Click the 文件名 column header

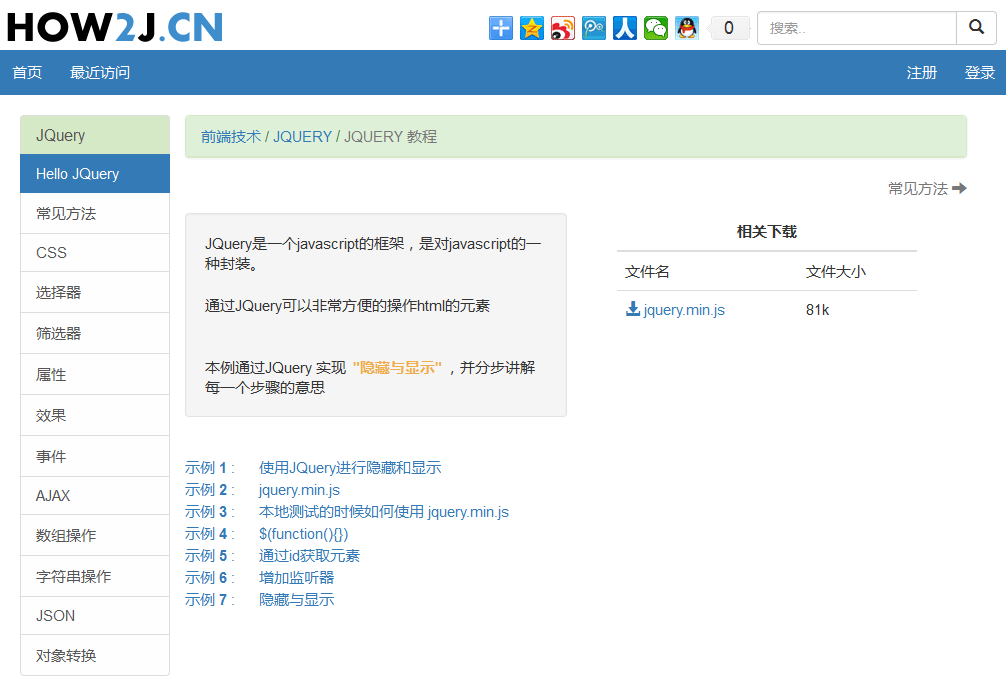(x=647, y=272)
